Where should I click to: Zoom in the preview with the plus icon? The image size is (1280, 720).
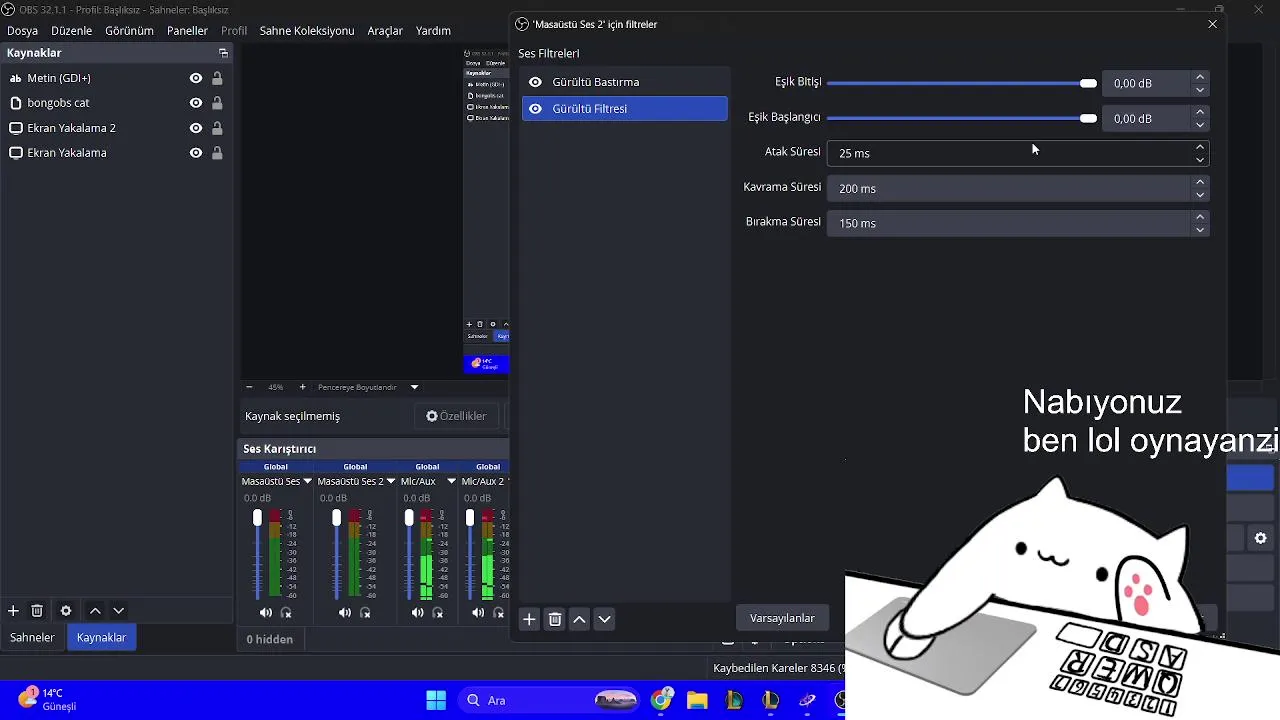(303, 387)
